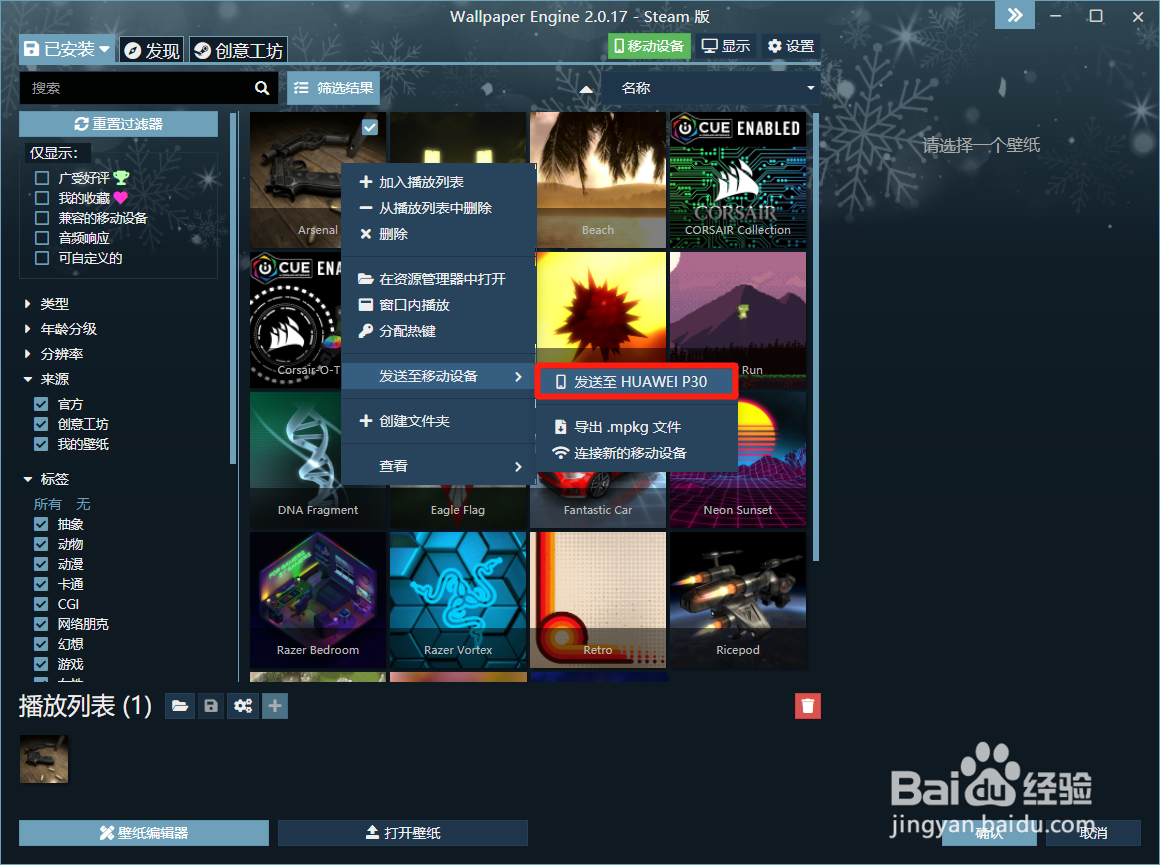1160x865 pixels.
Task: Collapse the 标签 filter section
Action: click(x=47, y=479)
